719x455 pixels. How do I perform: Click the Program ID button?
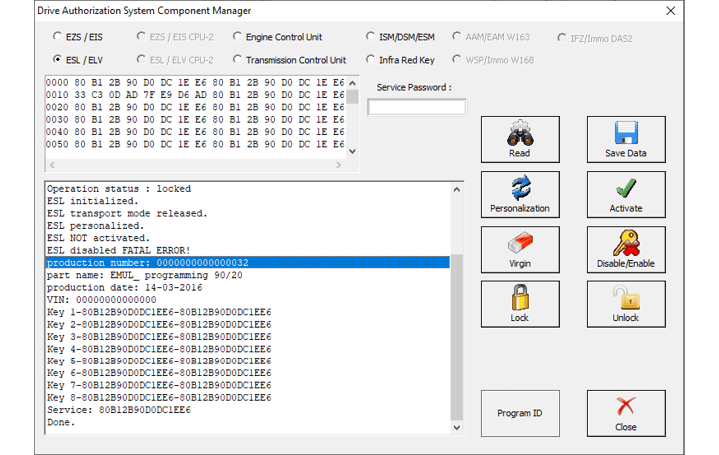520,413
